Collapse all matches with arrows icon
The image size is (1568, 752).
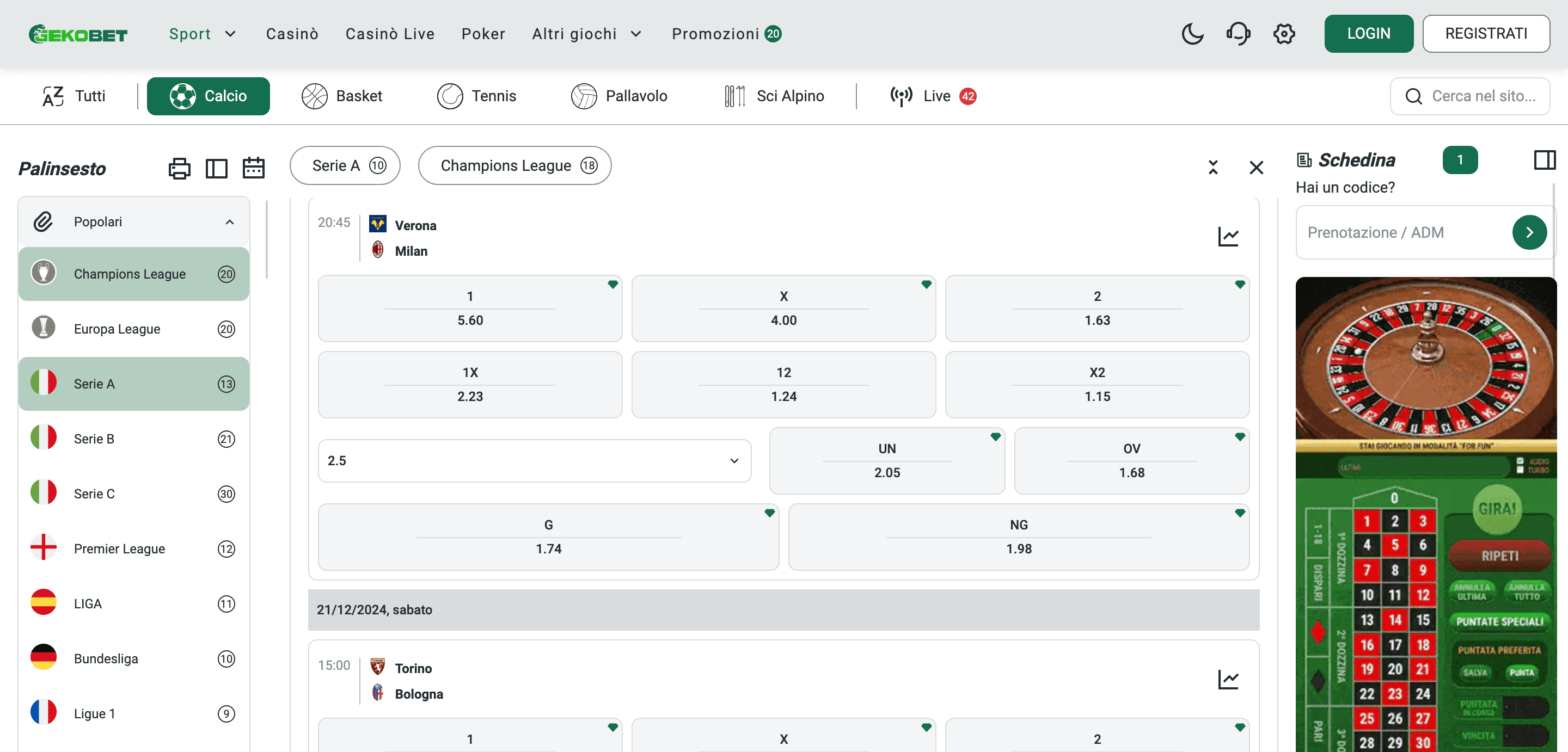pos(1212,167)
